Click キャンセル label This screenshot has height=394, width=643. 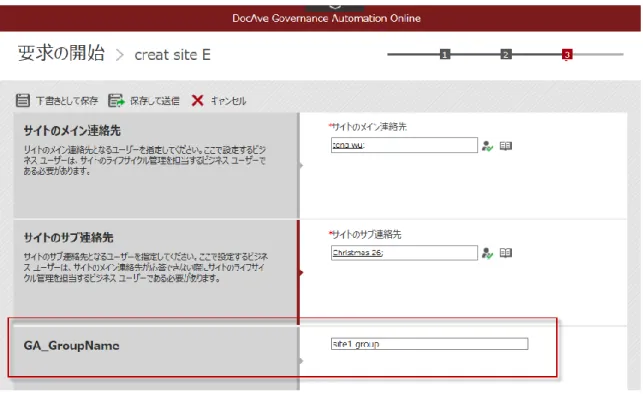(228, 101)
